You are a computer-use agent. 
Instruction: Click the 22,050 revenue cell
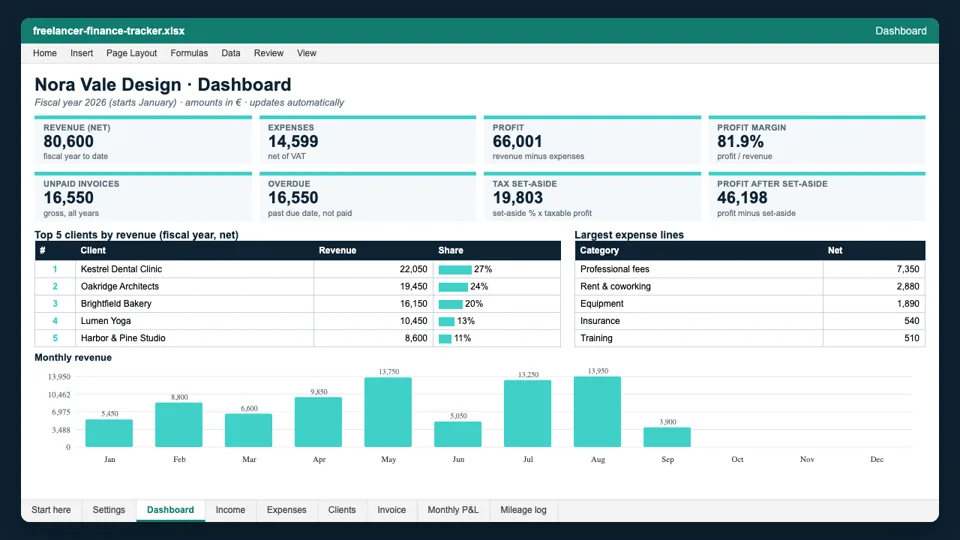point(373,269)
